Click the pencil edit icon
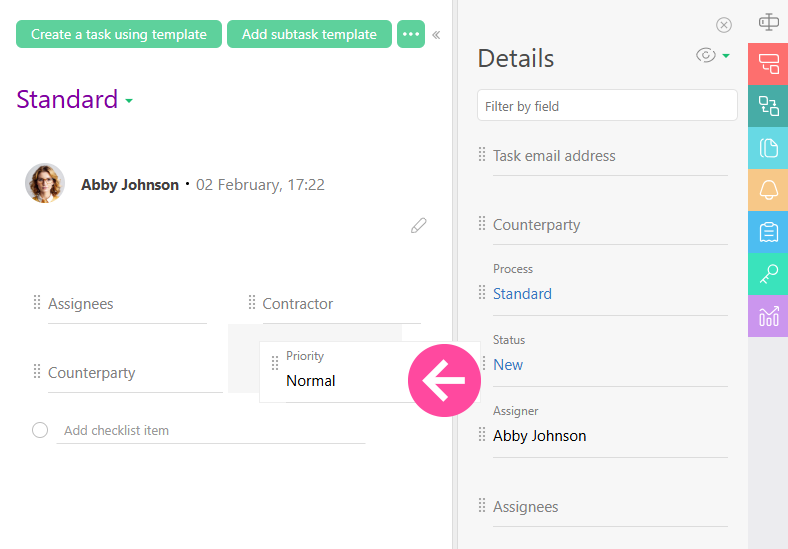The width and height of the screenshot is (788, 549). pos(418,226)
